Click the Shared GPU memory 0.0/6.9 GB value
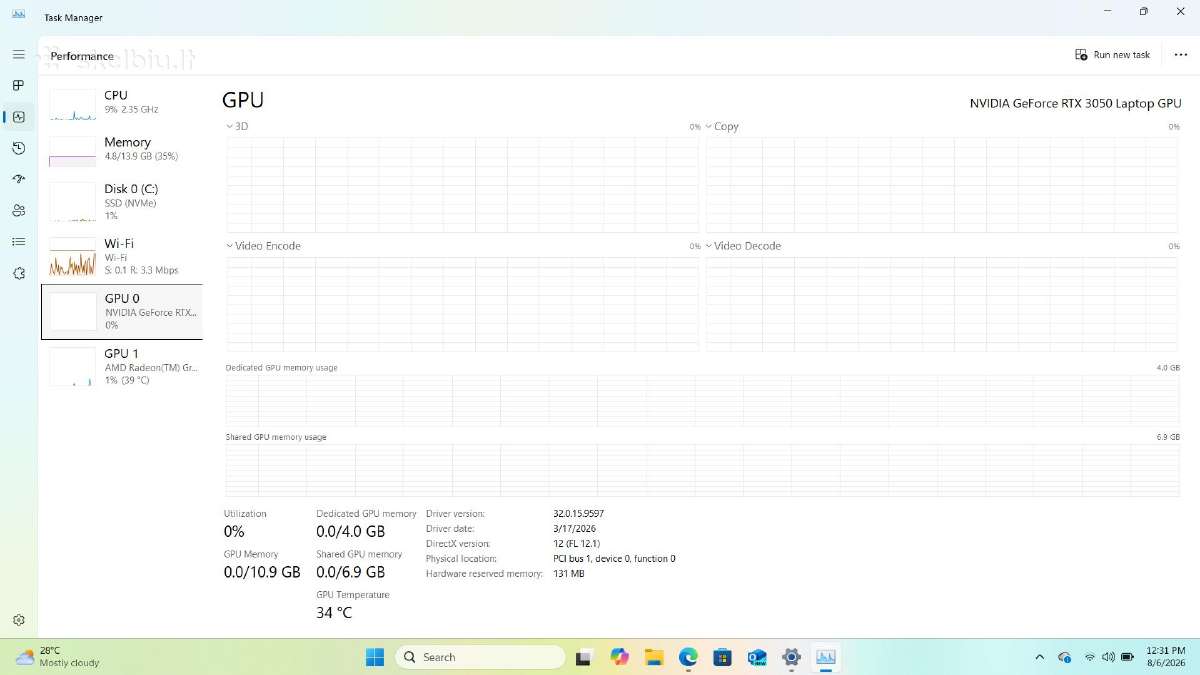The width and height of the screenshot is (1200, 675). click(350, 572)
